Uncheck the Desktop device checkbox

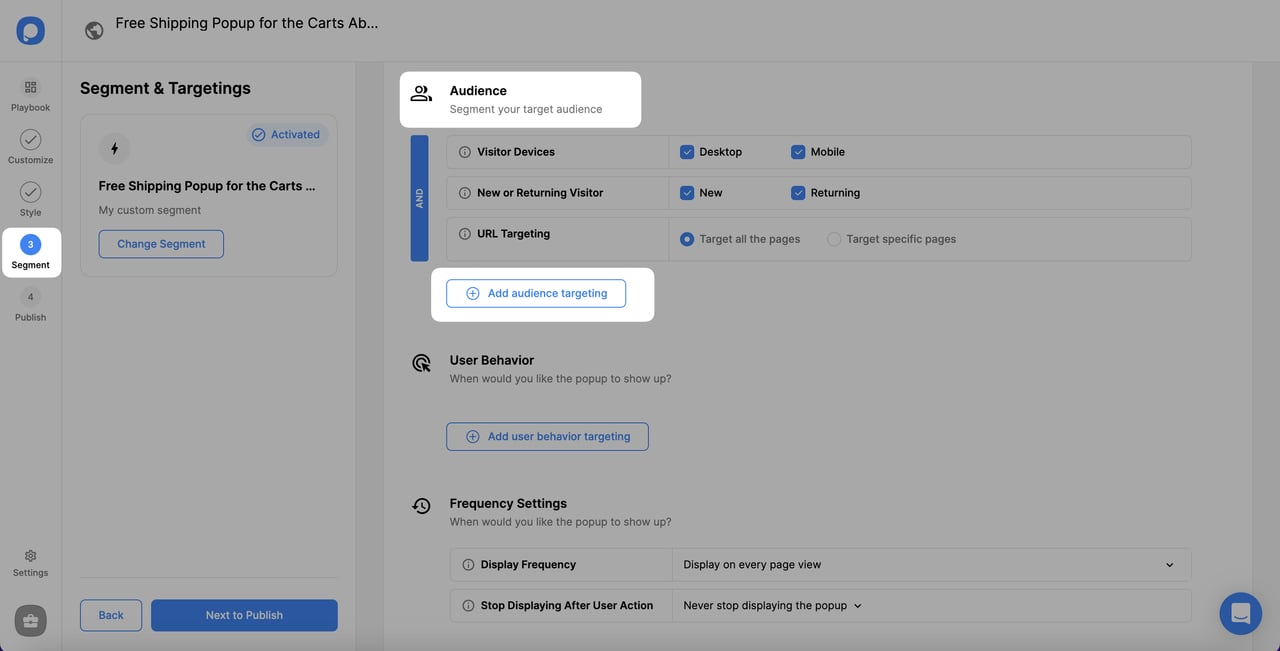[687, 152]
